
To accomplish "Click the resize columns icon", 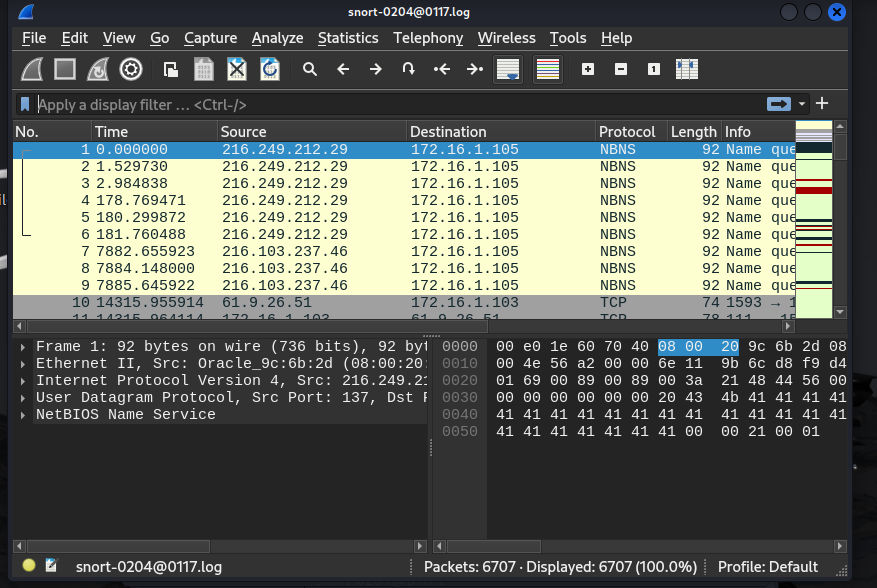I will coord(686,69).
